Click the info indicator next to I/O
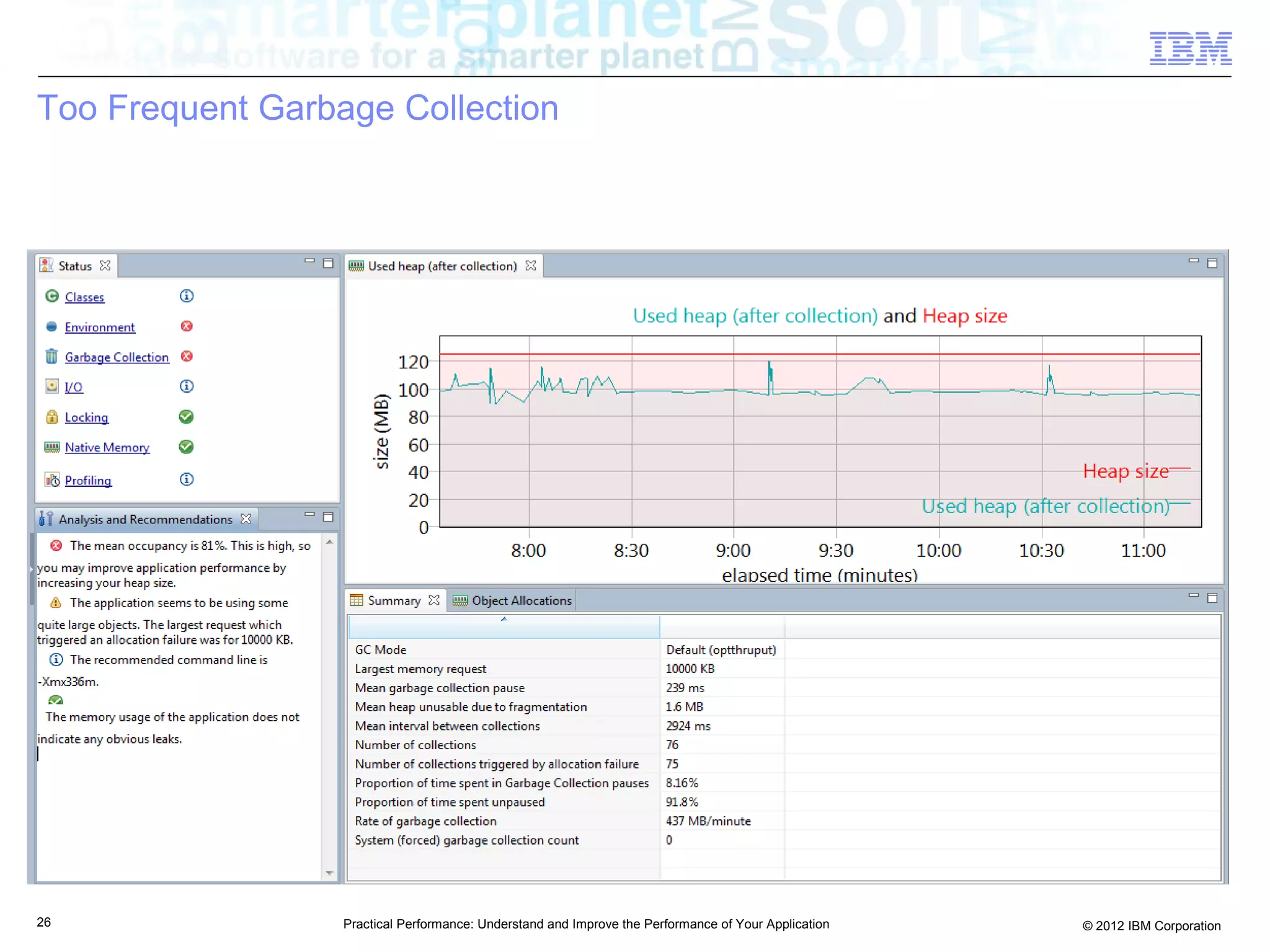The width and height of the screenshot is (1270, 952). pyautogui.click(x=187, y=386)
